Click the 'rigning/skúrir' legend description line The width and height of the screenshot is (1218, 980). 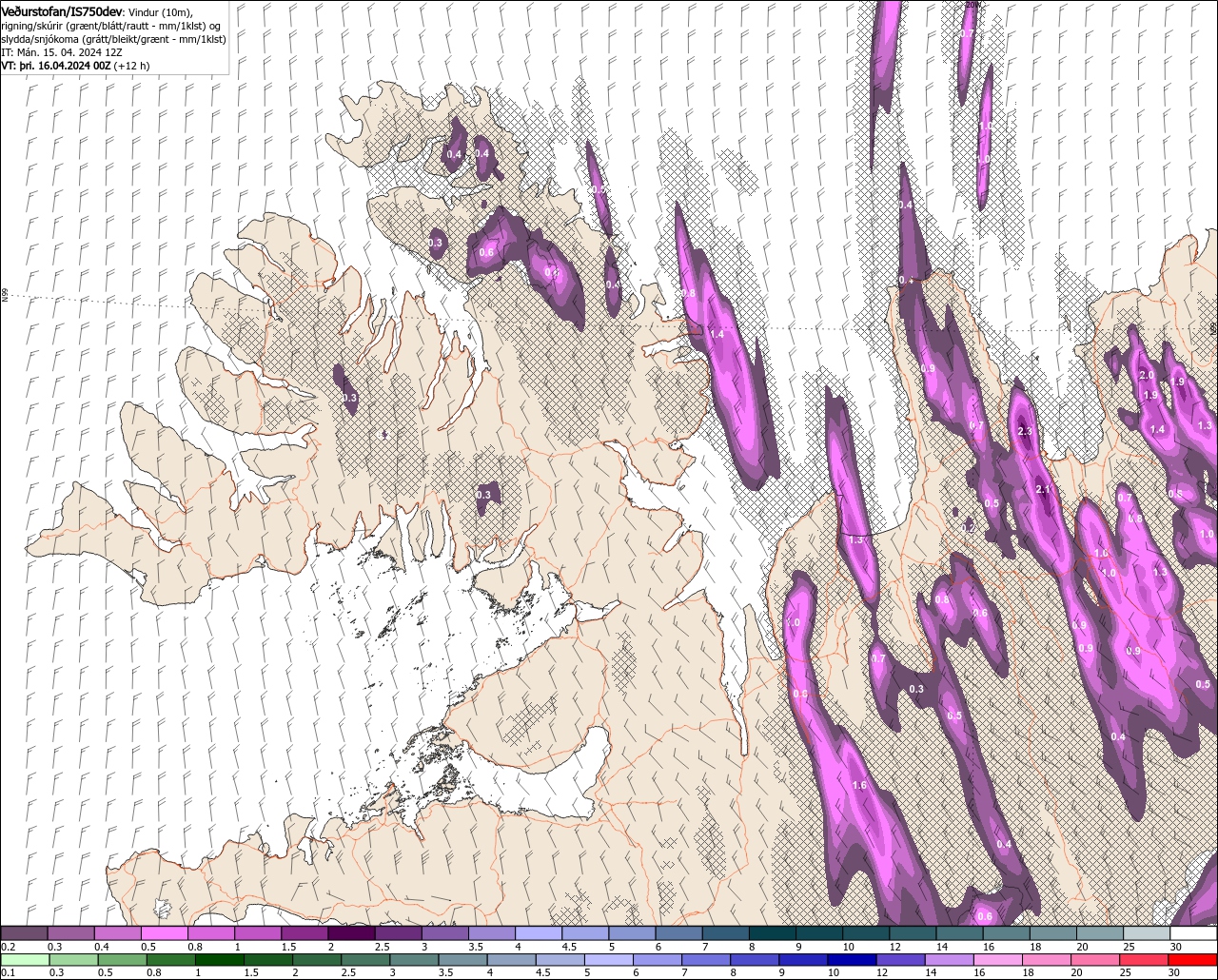111,25
